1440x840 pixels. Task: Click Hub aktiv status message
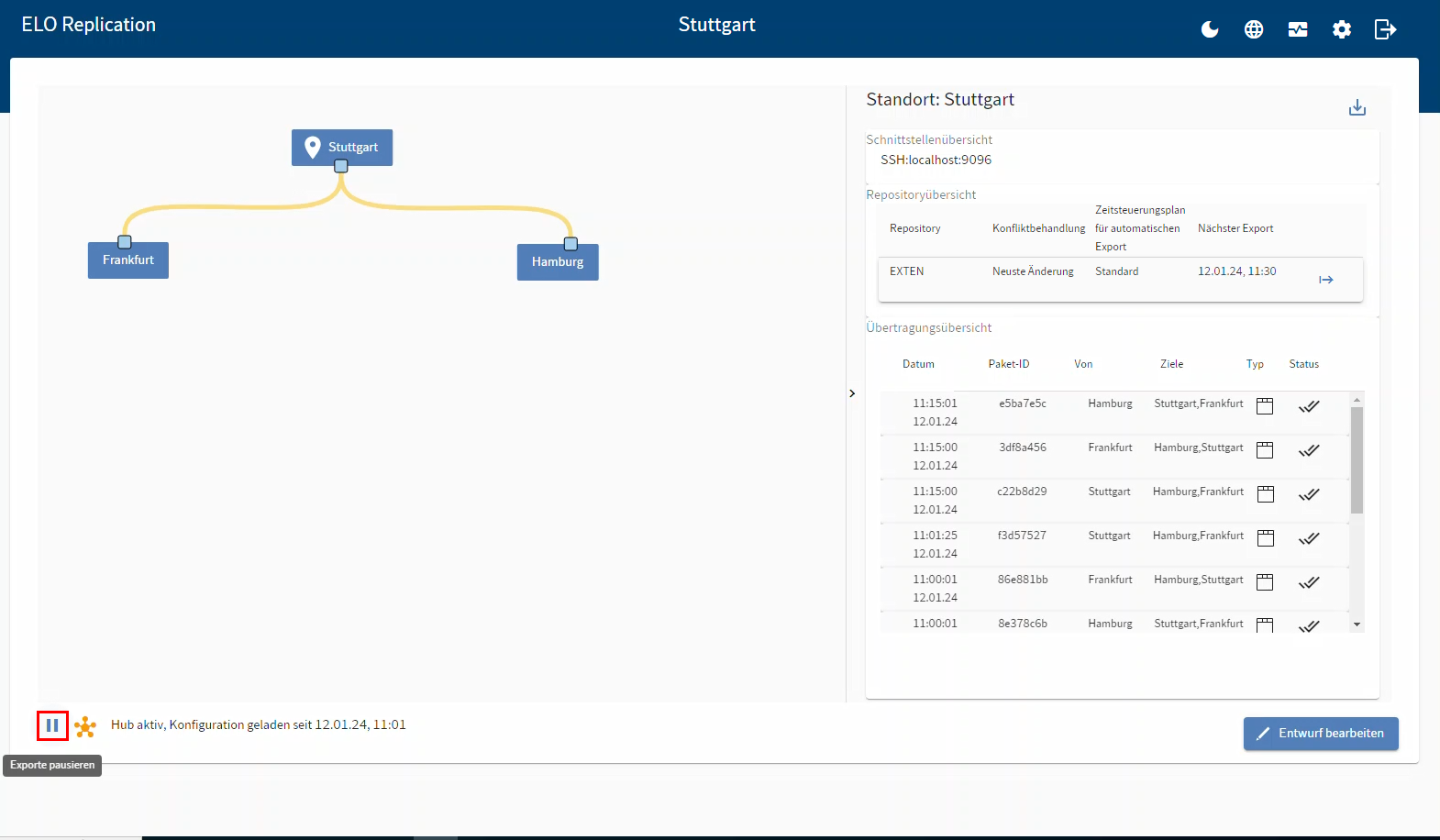(259, 724)
